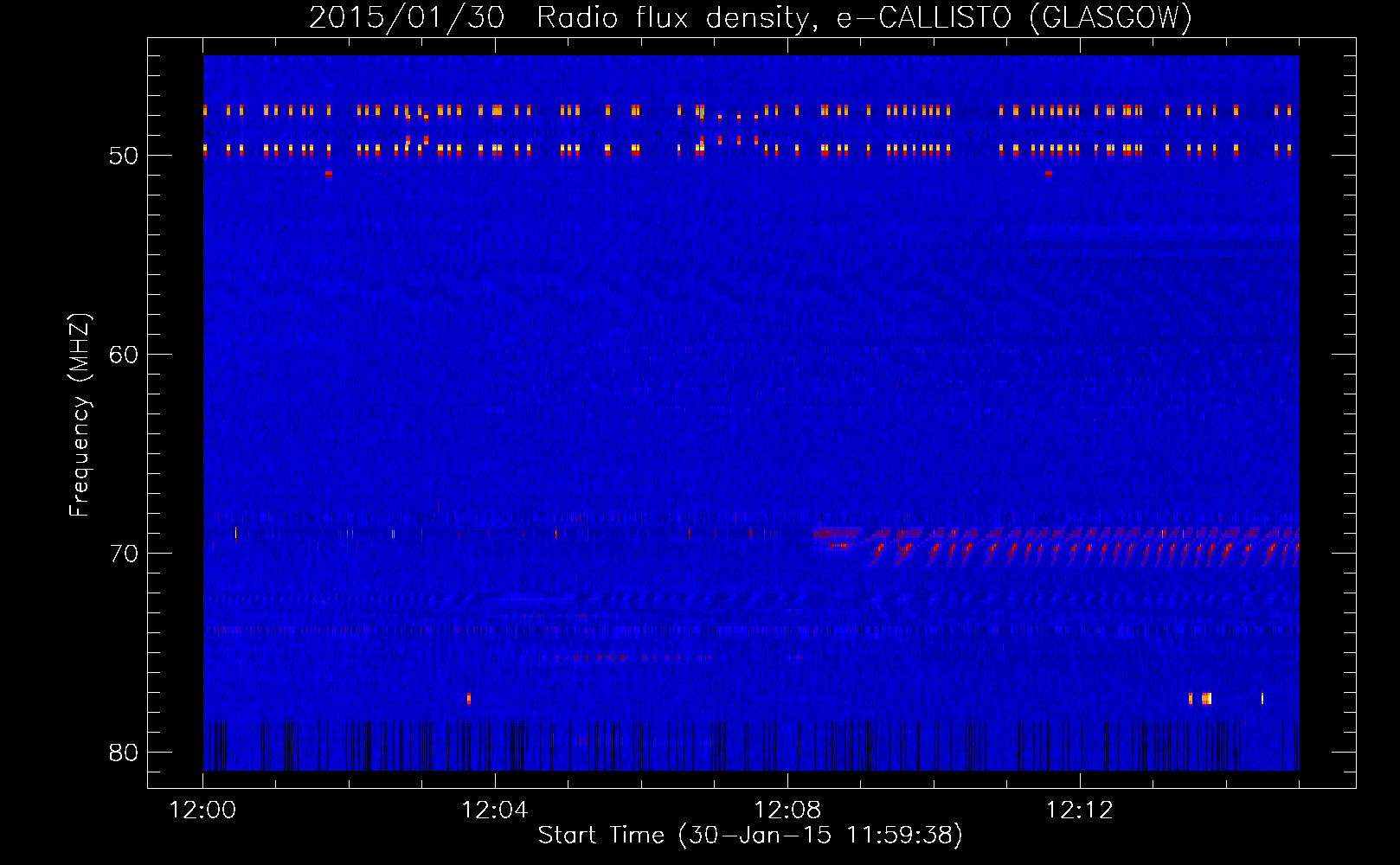The height and width of the screenshot is (865, 1400).
Task: Click the '12:08' time axis label
Action: (787, 811)
